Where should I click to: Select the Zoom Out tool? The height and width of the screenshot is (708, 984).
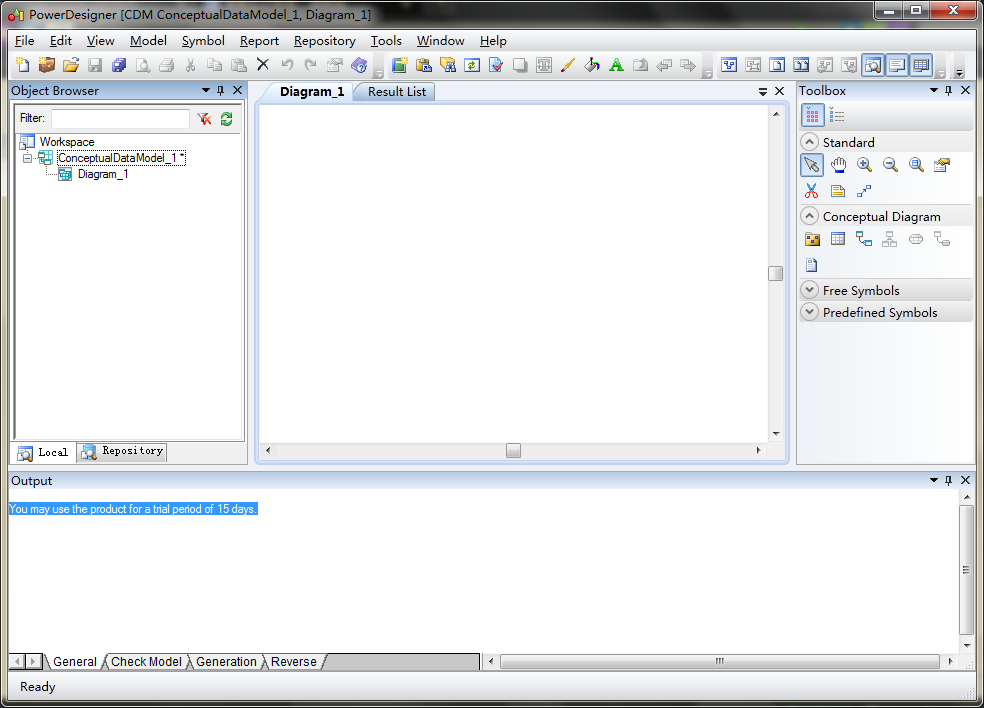click(x=890, y=165)
